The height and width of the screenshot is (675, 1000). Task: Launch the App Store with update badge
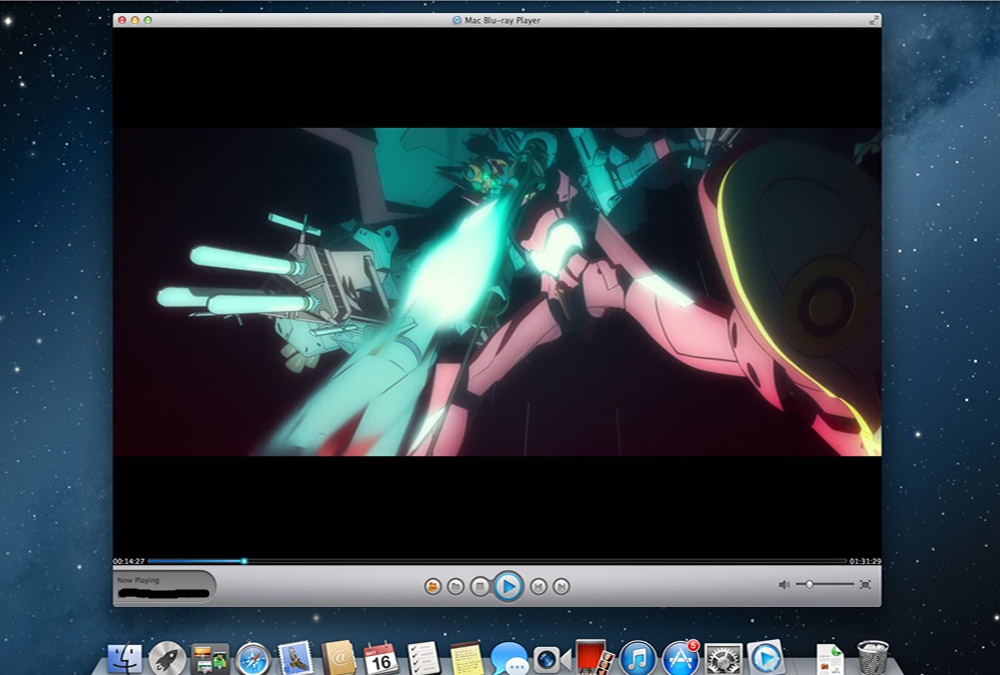pyautogui.click(x=680, y=658)
